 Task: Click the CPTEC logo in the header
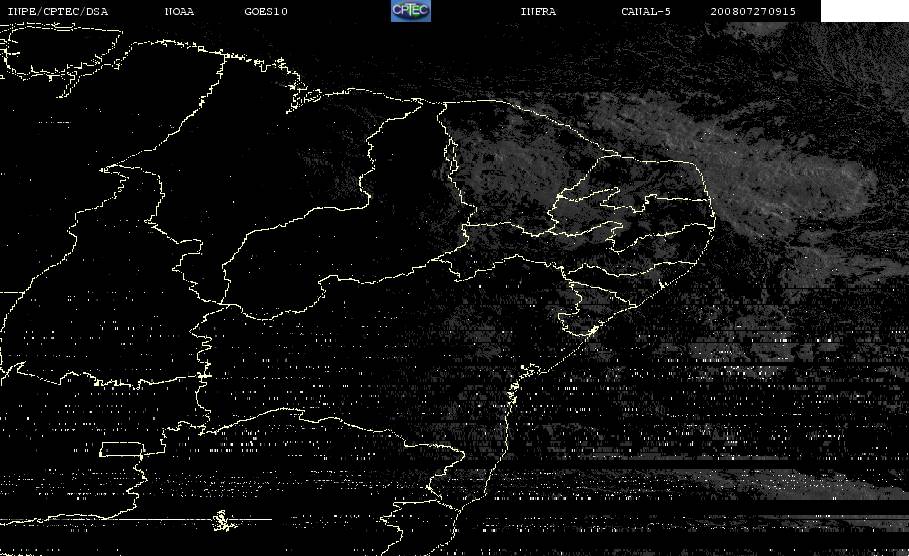411,10
